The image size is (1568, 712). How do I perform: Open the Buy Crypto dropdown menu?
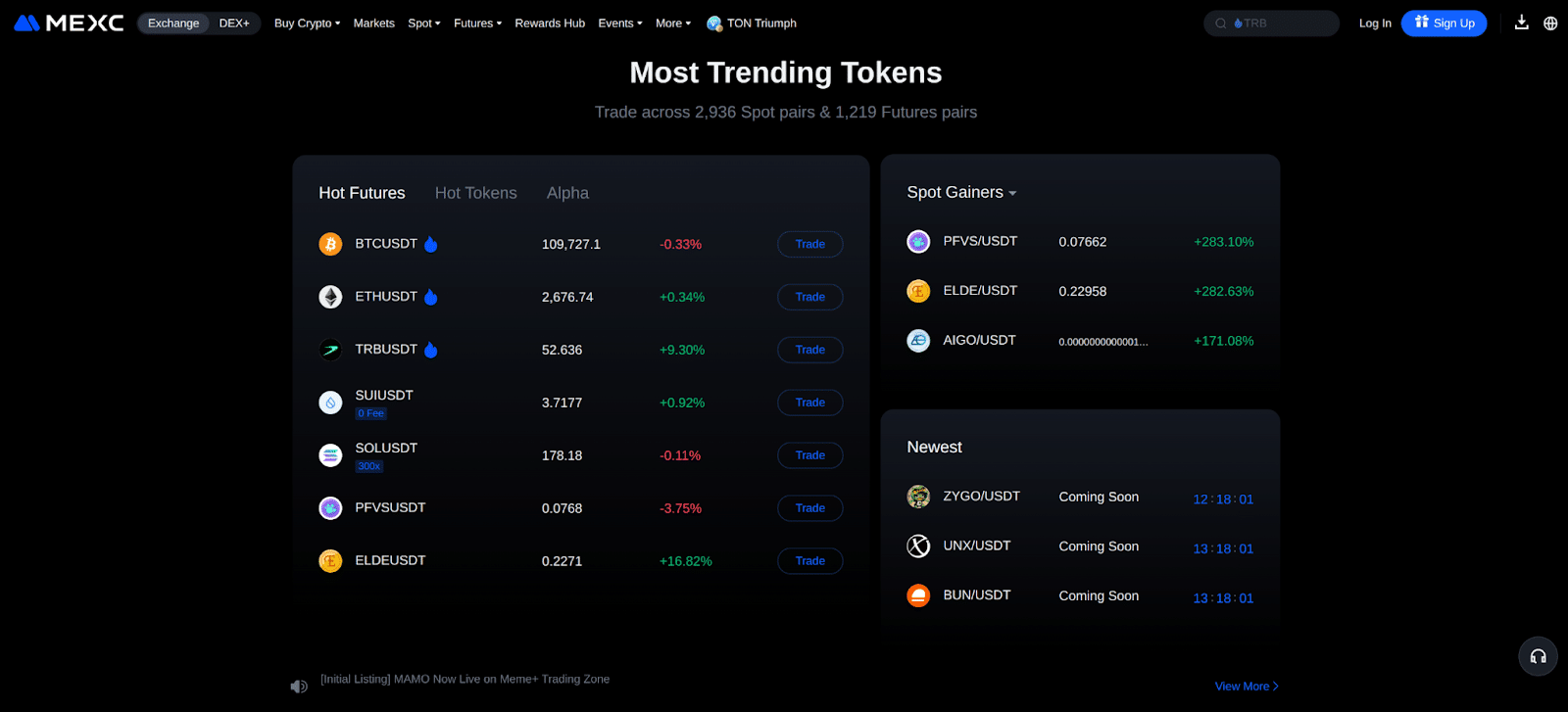click(307, 24)
